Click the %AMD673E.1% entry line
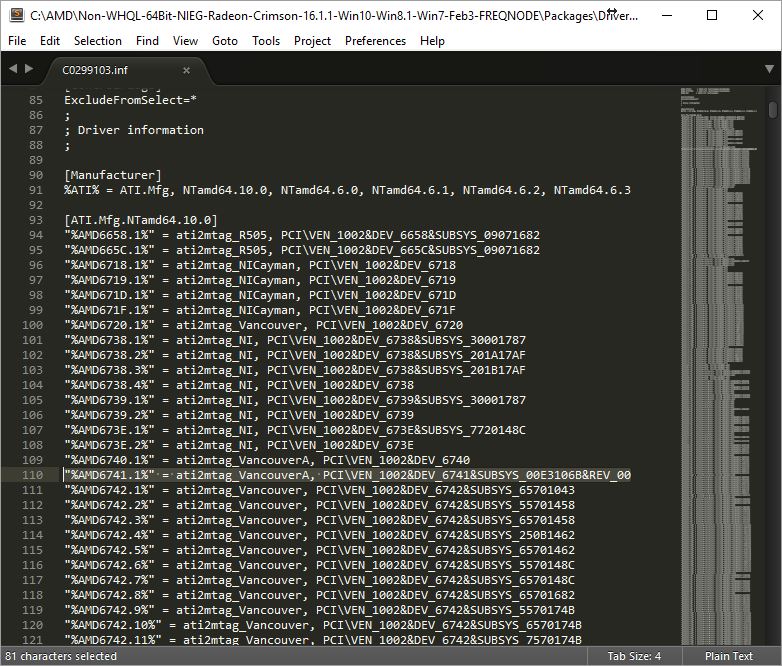782x666 pixels. click(295, 430)
